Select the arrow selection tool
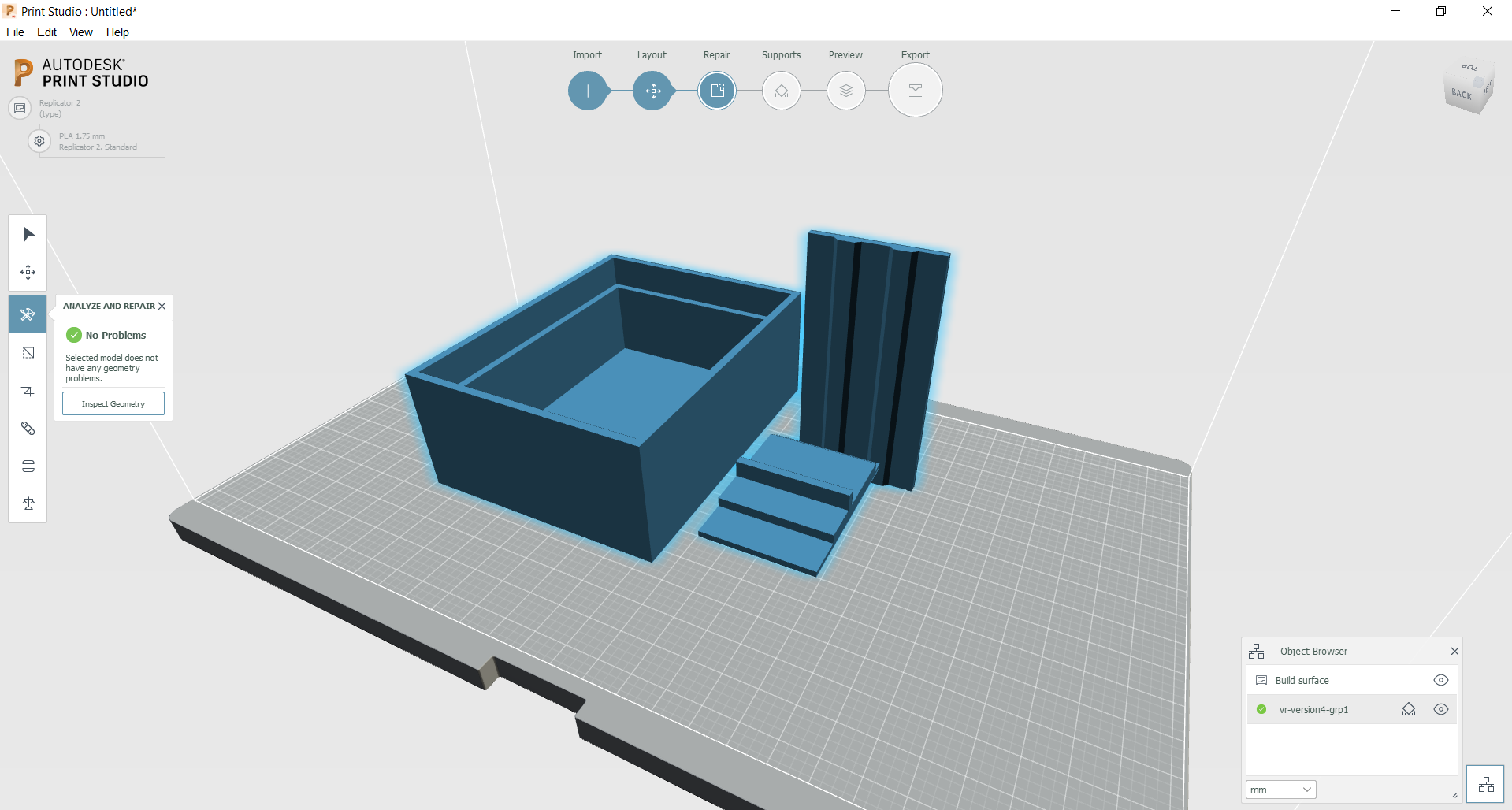1512x810 pixels. [28, 233]
